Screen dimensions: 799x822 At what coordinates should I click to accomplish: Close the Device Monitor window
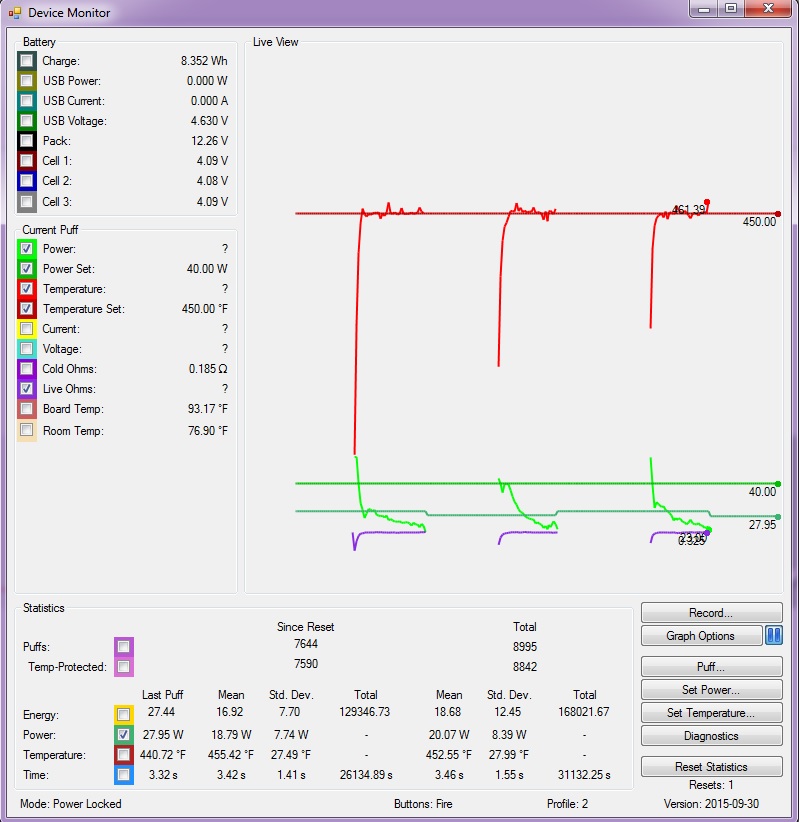click(x=768, y=9)
